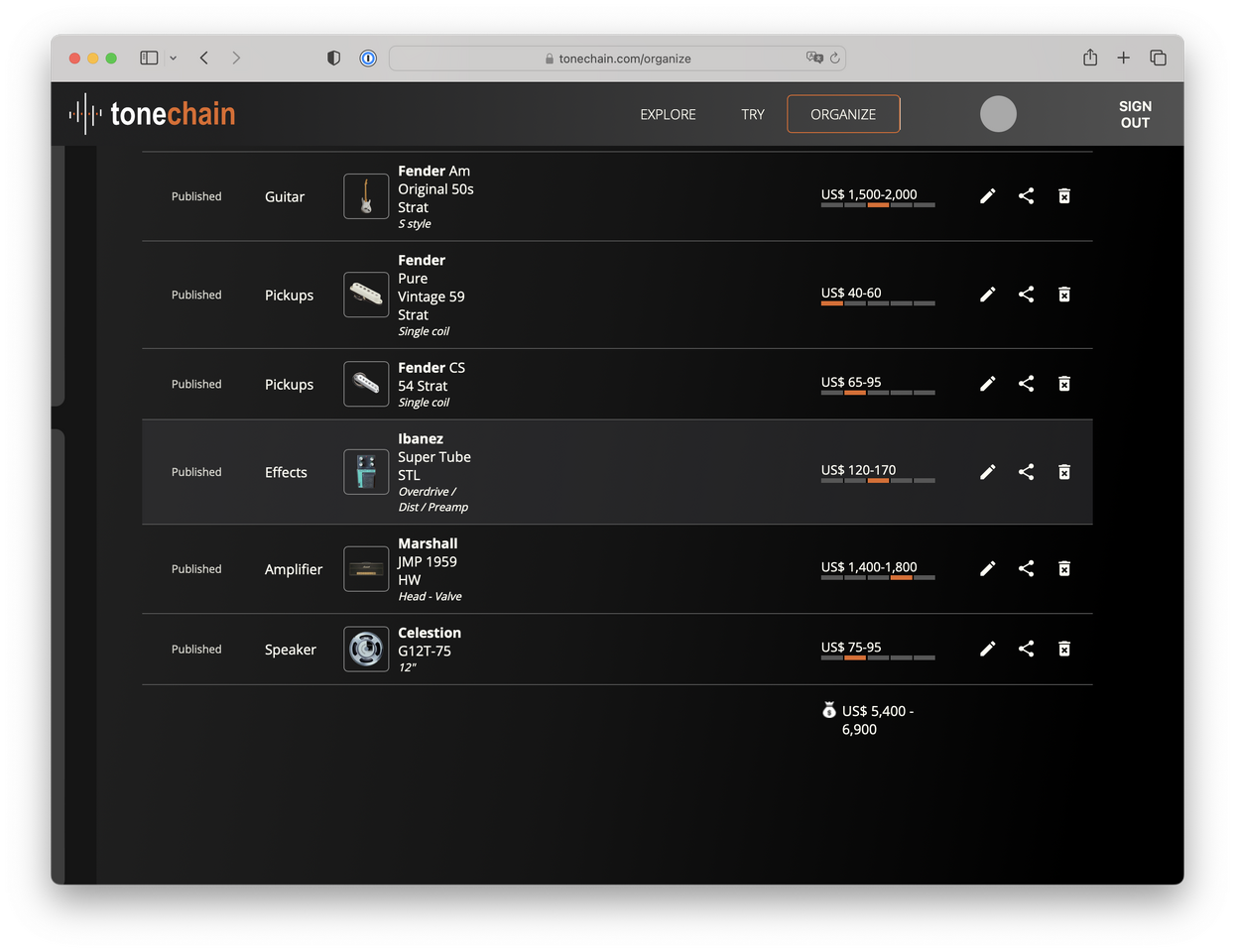Open the EXPLORE menu
The height and width of the screenshot is (952, 1235).
668,114
